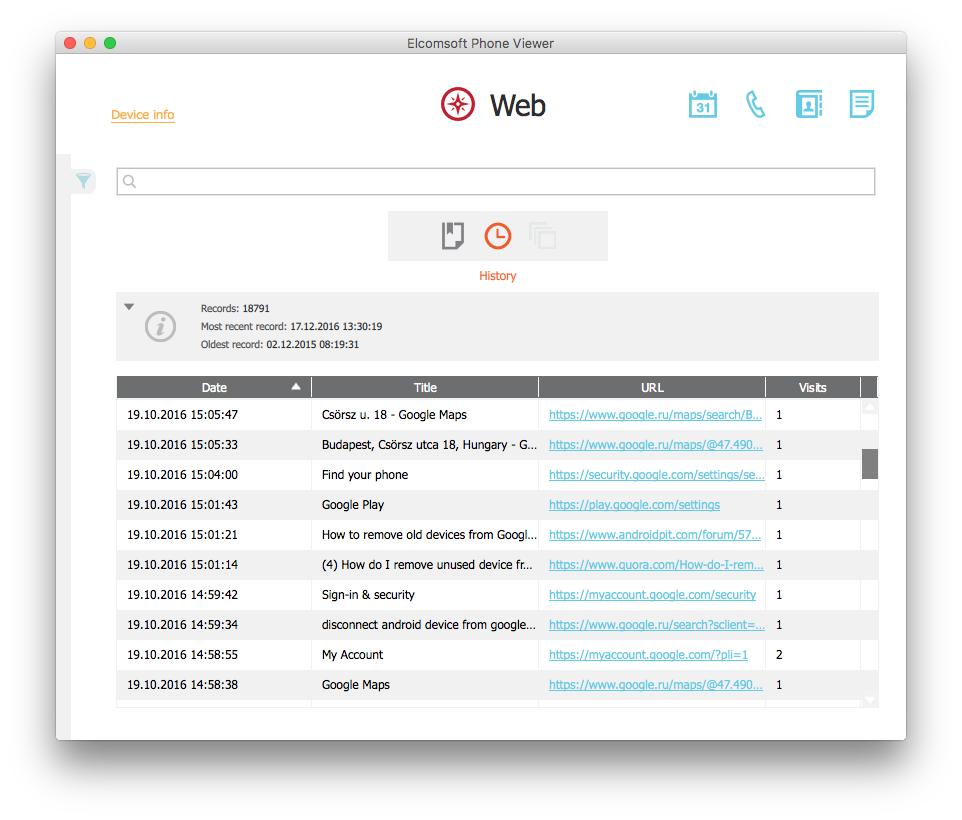Image resolution: width=962 pixels, height=820 pixels.
Task: Open the security.google.com settings link
Action: pos(656,475)
